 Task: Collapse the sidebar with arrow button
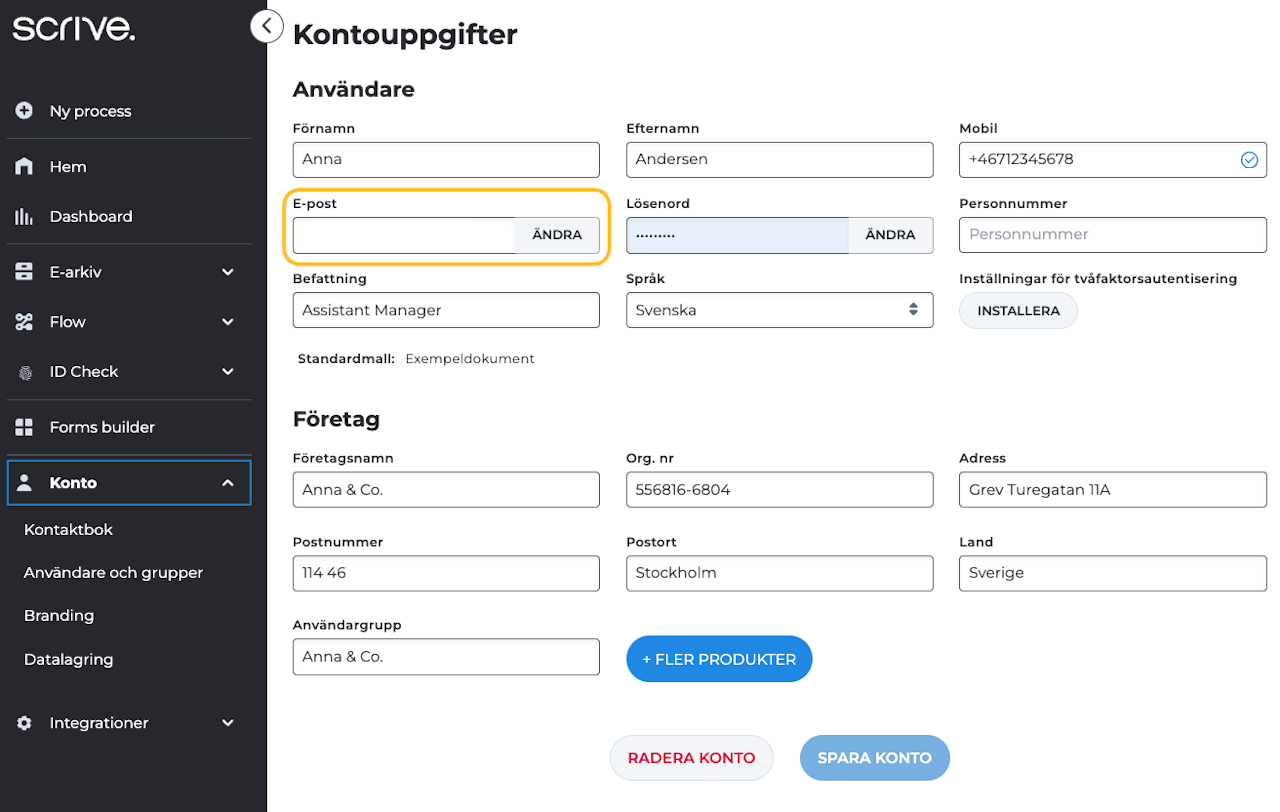[x=267, y=26]
